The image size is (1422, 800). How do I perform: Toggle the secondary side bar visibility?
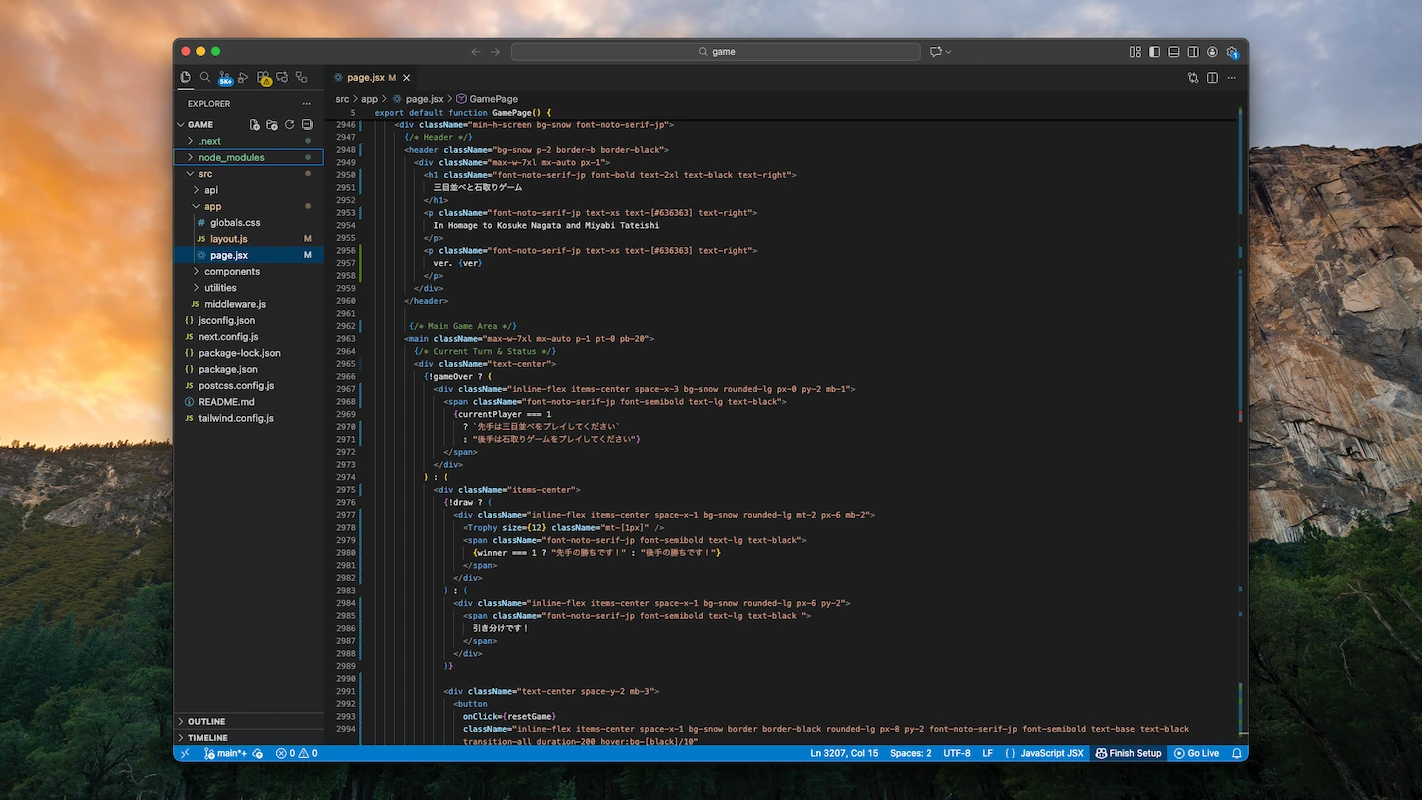pos(1193,52)
